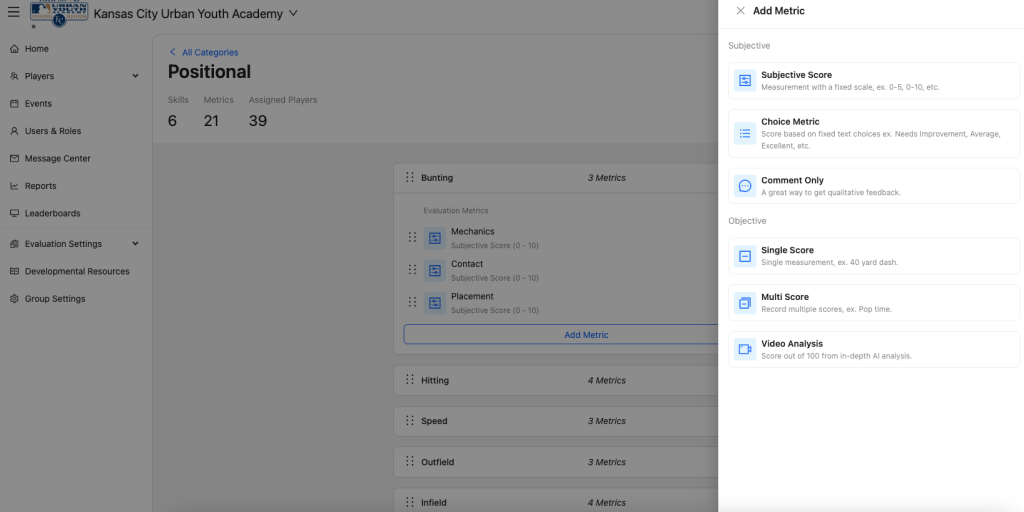
Task: Select the Video Analysis camera icon
Action: [x=745, y=349]
